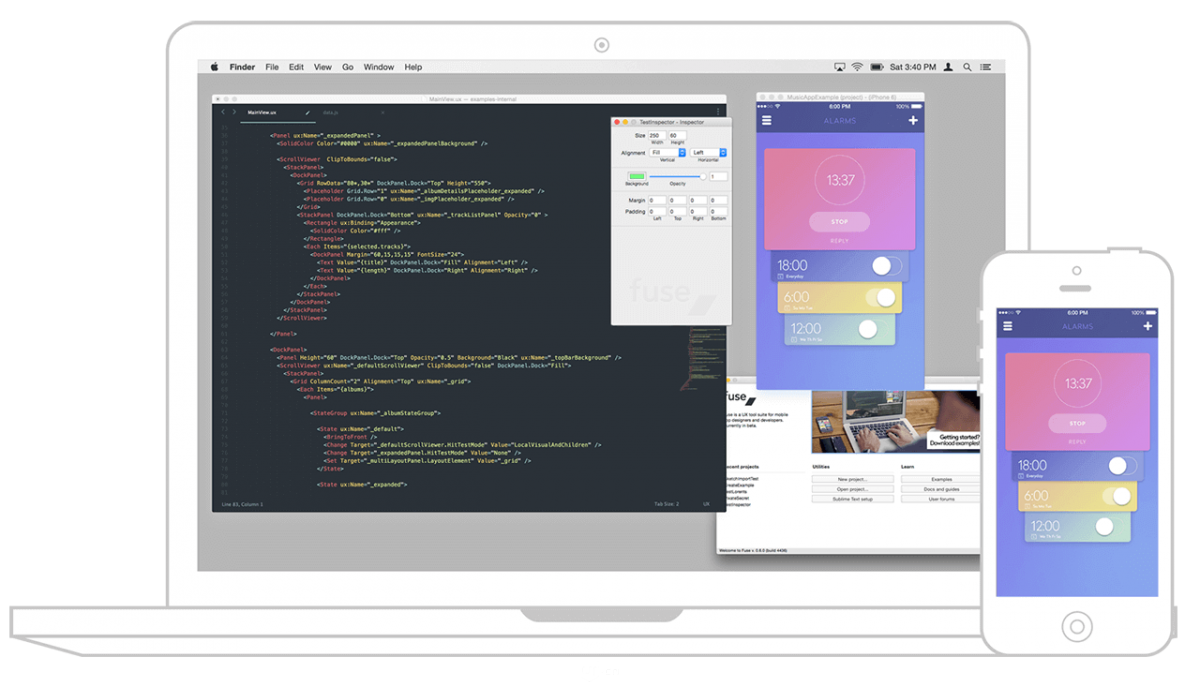Tap STOP button on white iPhone mockup
The image size is (1200, 687).
click(1077, 423)
